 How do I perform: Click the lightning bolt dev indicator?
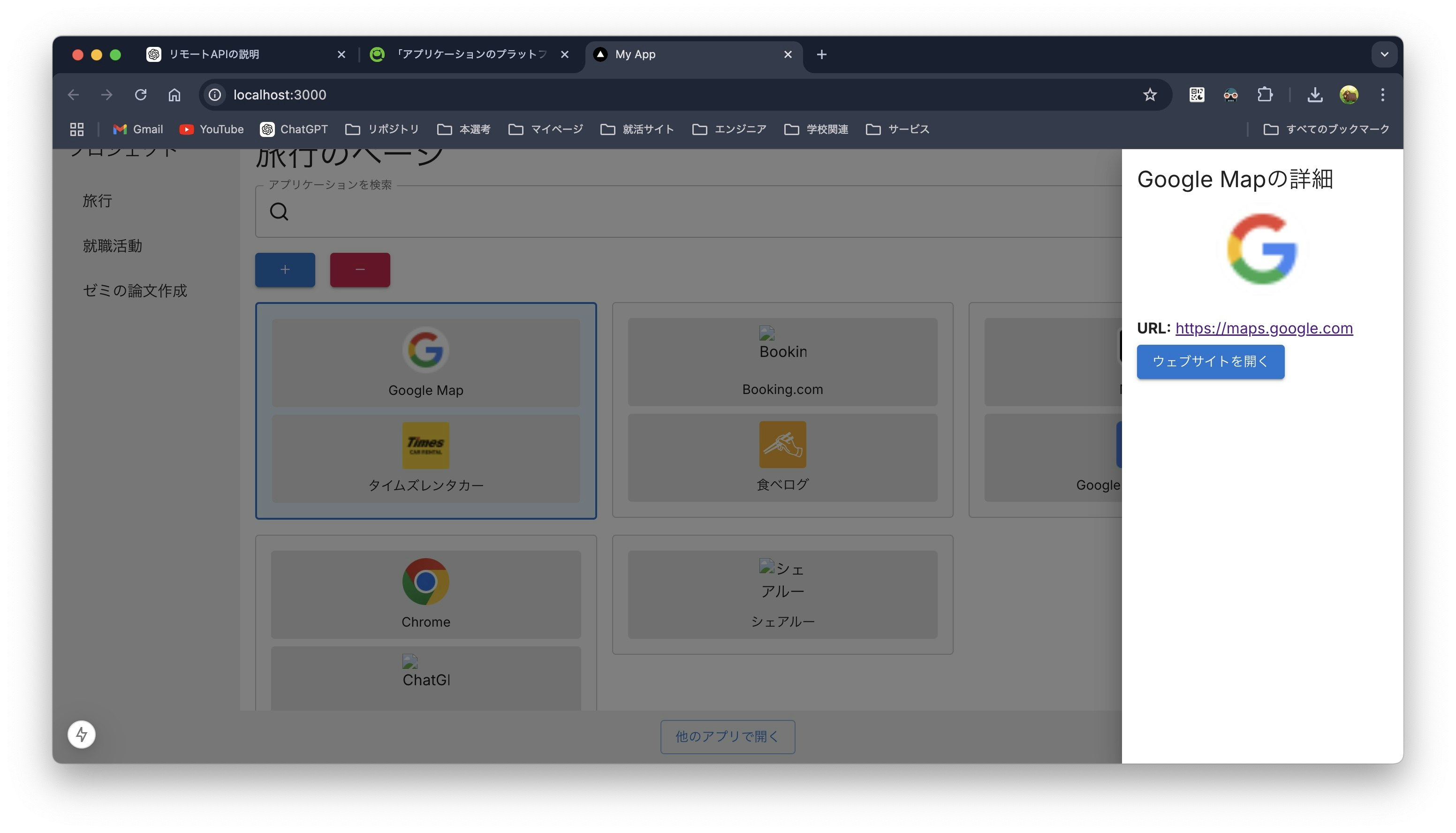click(81, 734)
